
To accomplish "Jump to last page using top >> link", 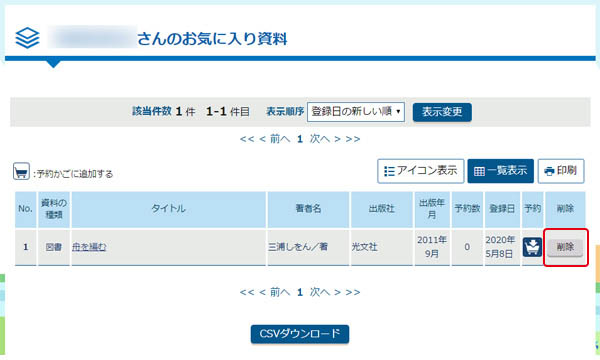I will [x=353, y=139].
